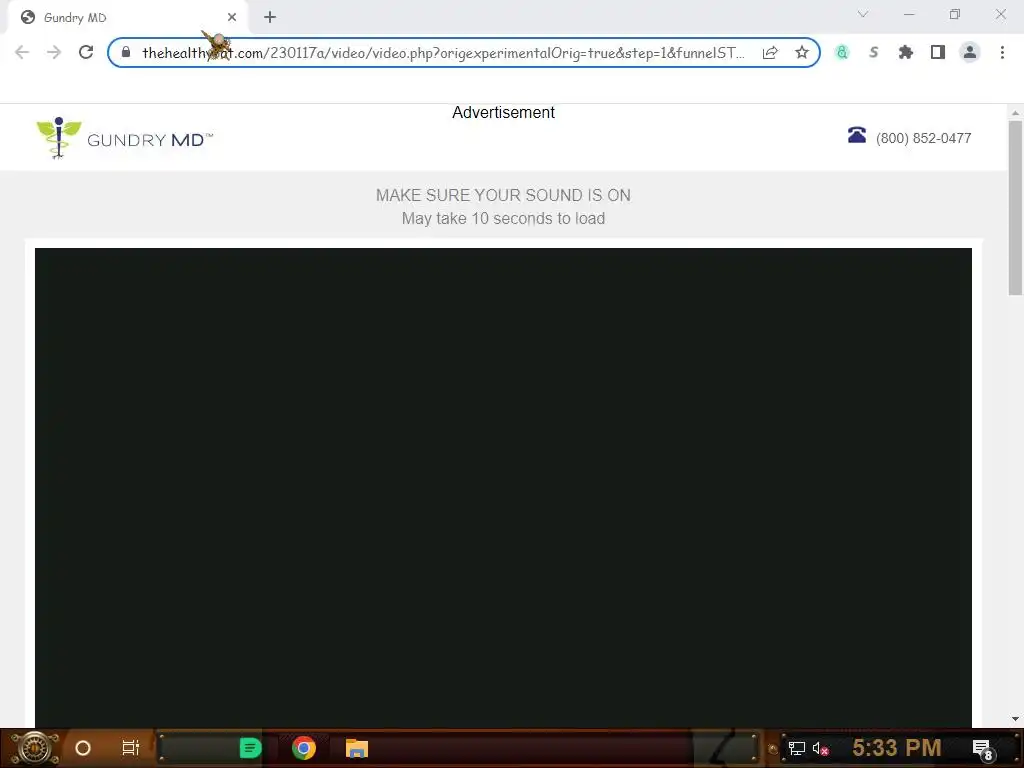Image resolution: width=1024 pixels, height=768 pixels.
Task: Close the Gundry MD tab
Action: coord(232,17)
